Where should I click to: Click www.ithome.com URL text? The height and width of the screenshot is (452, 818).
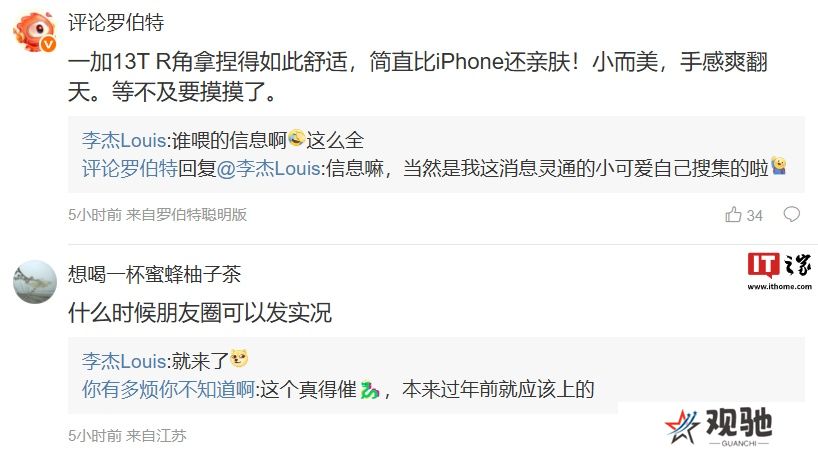point(779,286)
